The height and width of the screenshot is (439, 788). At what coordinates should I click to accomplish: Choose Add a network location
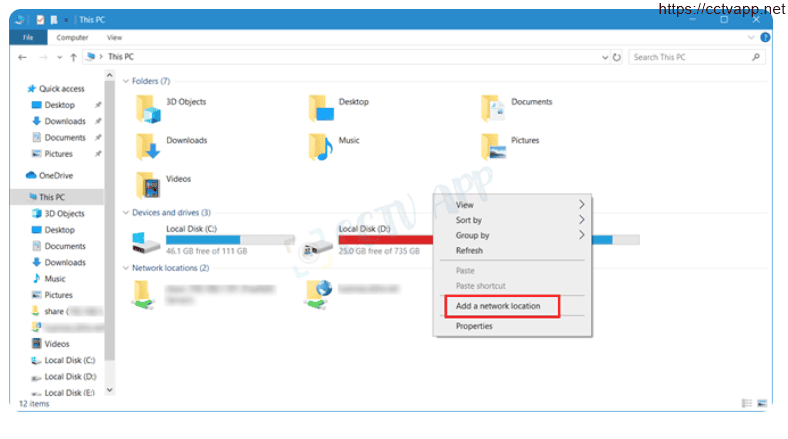coord(498,306)
